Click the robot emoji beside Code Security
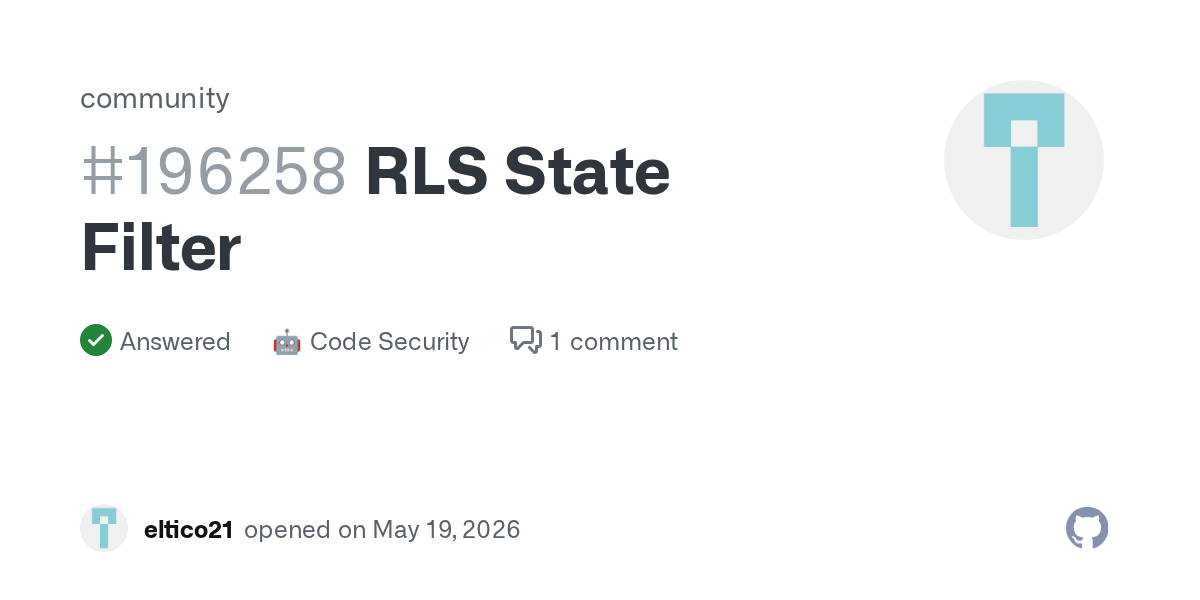Viewport: 1200px width, 600px height. click(x=286, y=342)
